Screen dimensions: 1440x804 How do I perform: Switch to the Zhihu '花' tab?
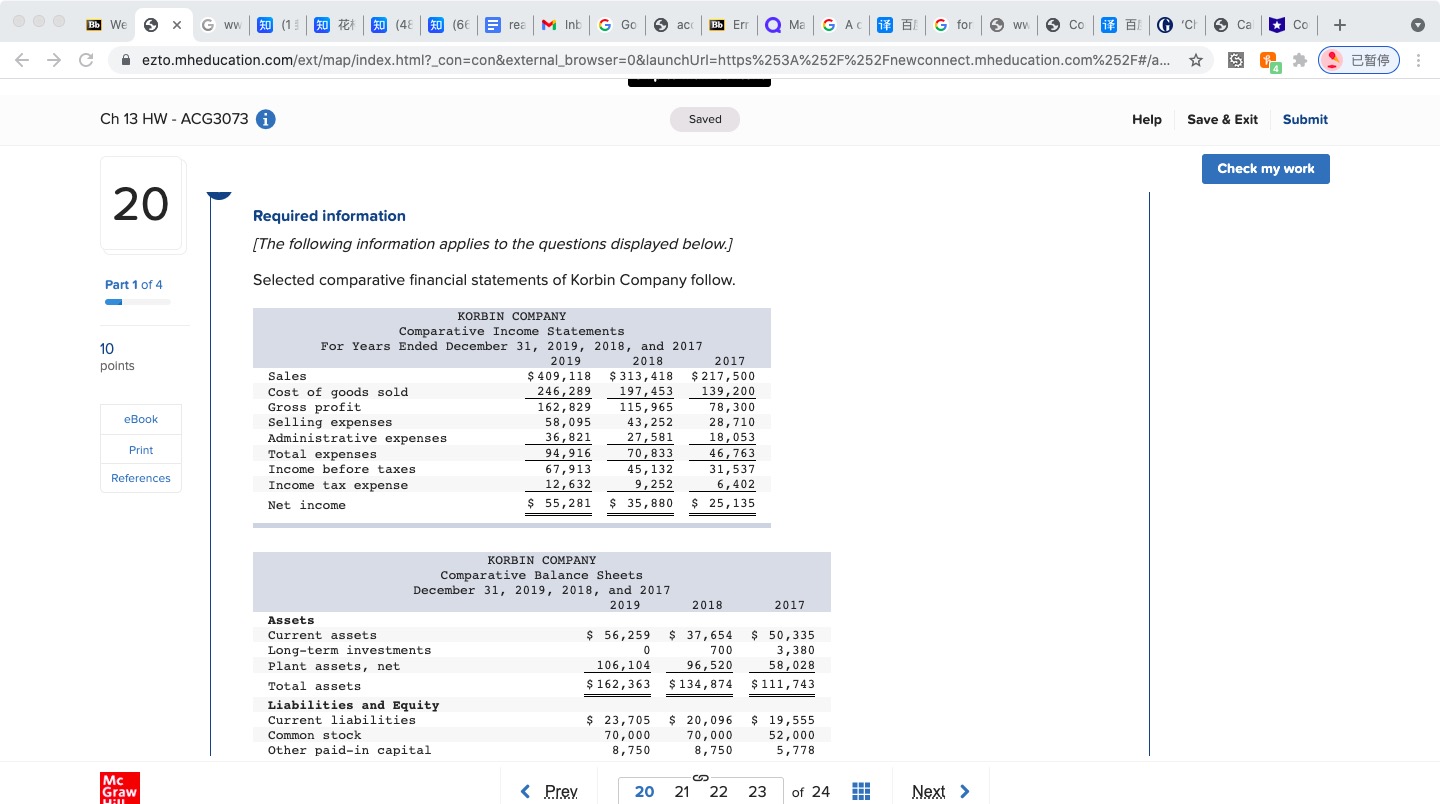[x=334, y=24]
